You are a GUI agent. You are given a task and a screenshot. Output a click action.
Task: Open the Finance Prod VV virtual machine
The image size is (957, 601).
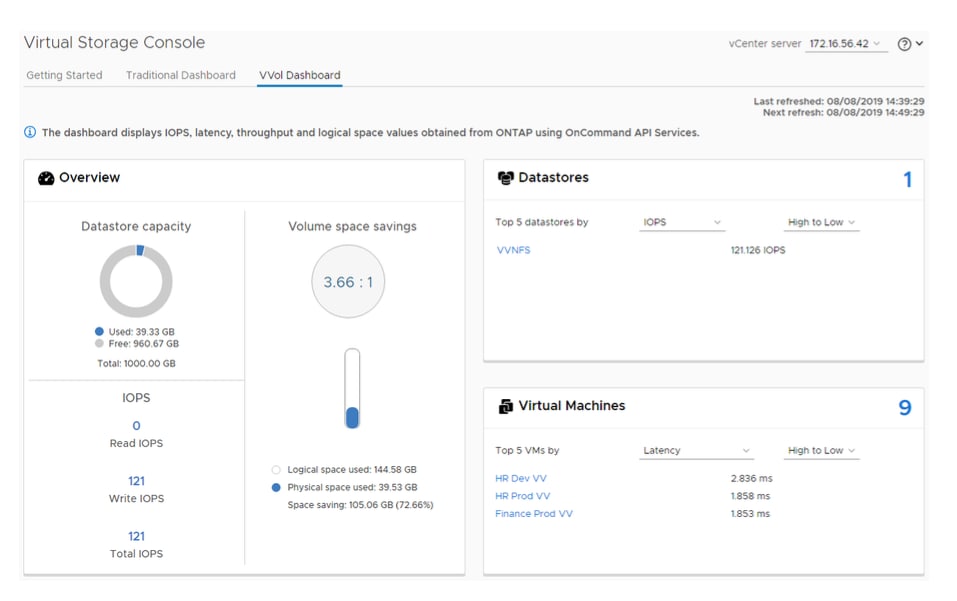pos(534,514)
